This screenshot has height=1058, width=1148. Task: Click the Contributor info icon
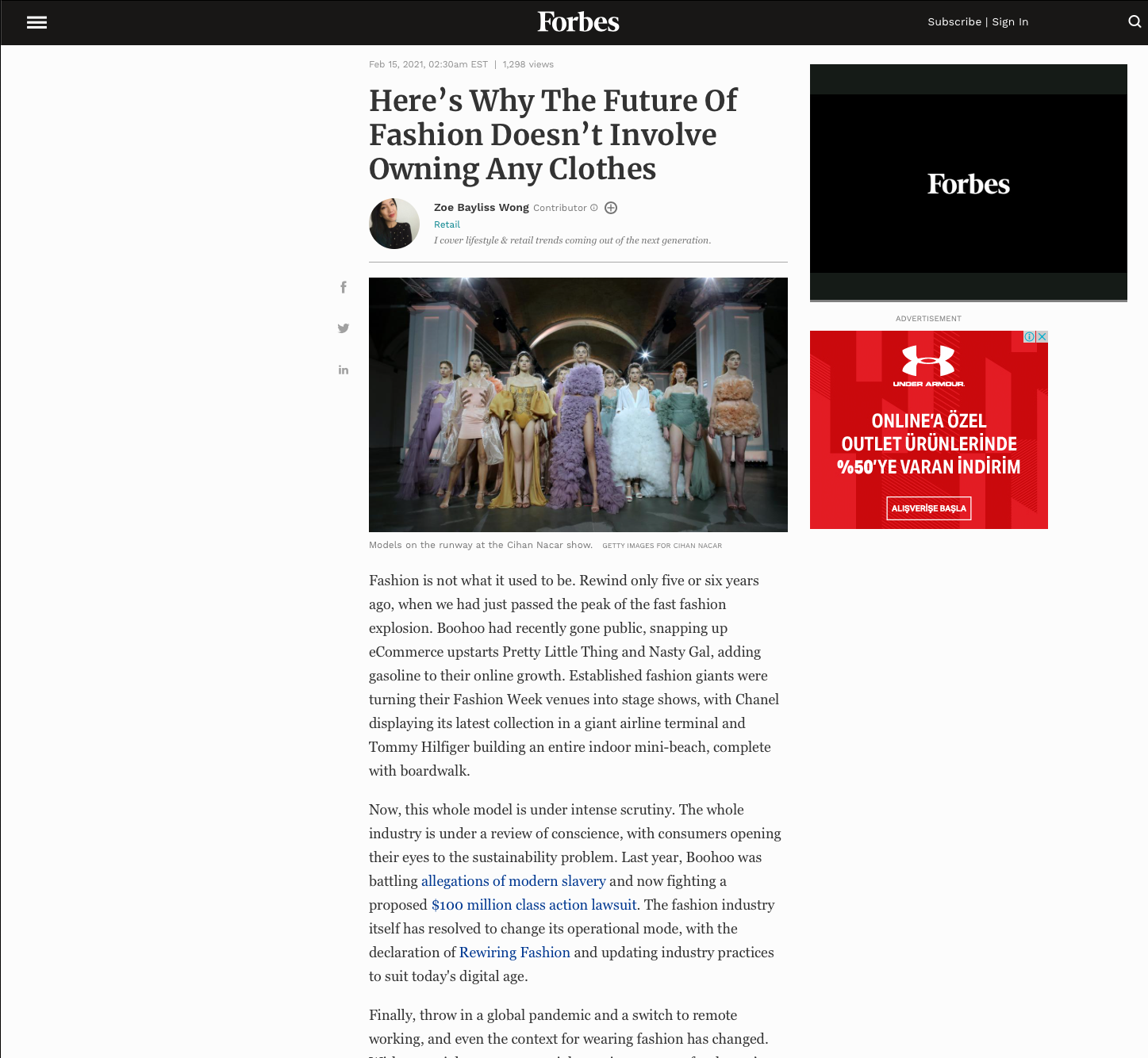(593, 208)
